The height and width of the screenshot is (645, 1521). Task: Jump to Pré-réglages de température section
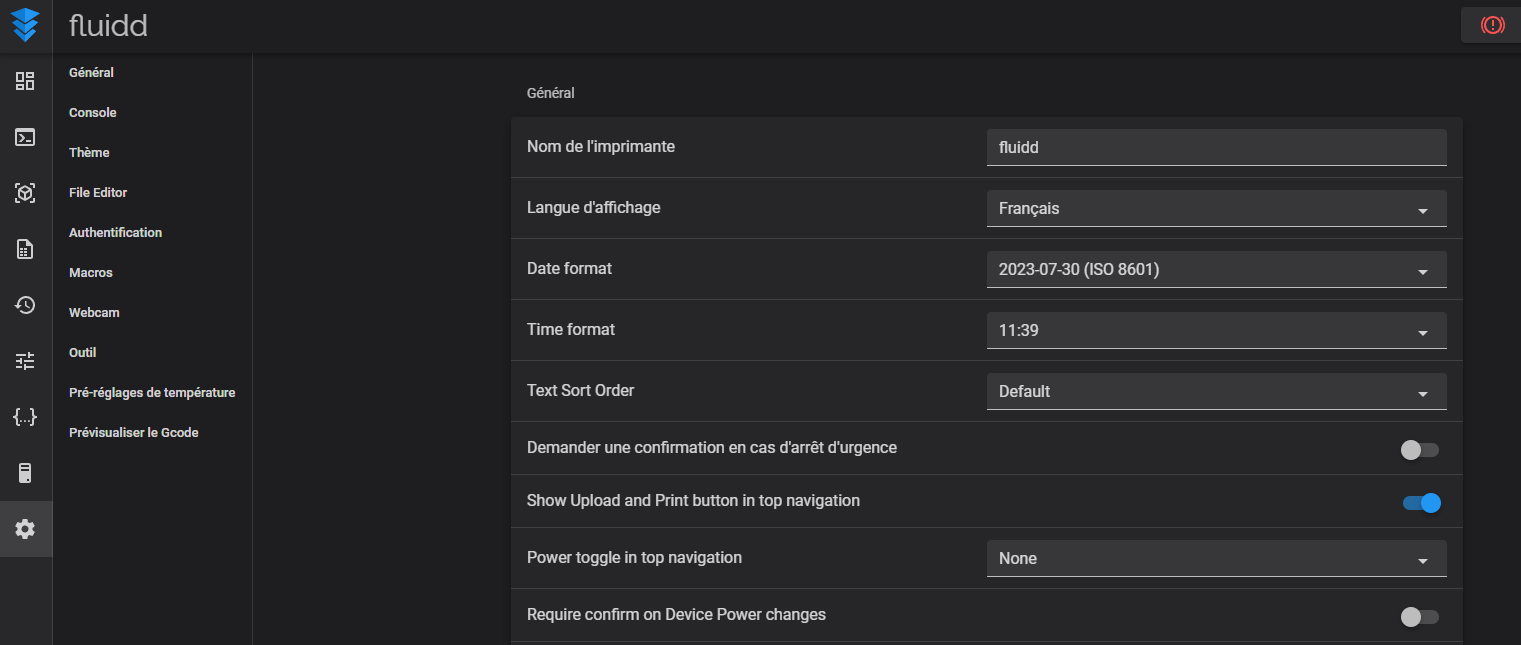tap(152, 393)
